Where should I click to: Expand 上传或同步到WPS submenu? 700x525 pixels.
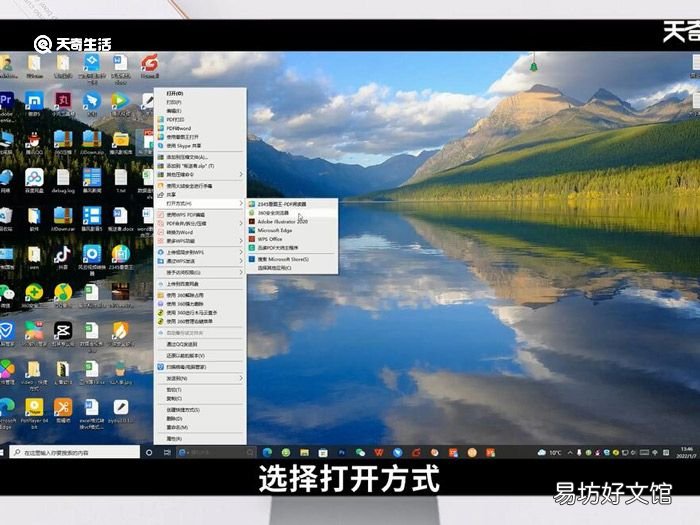pos(200,252)
